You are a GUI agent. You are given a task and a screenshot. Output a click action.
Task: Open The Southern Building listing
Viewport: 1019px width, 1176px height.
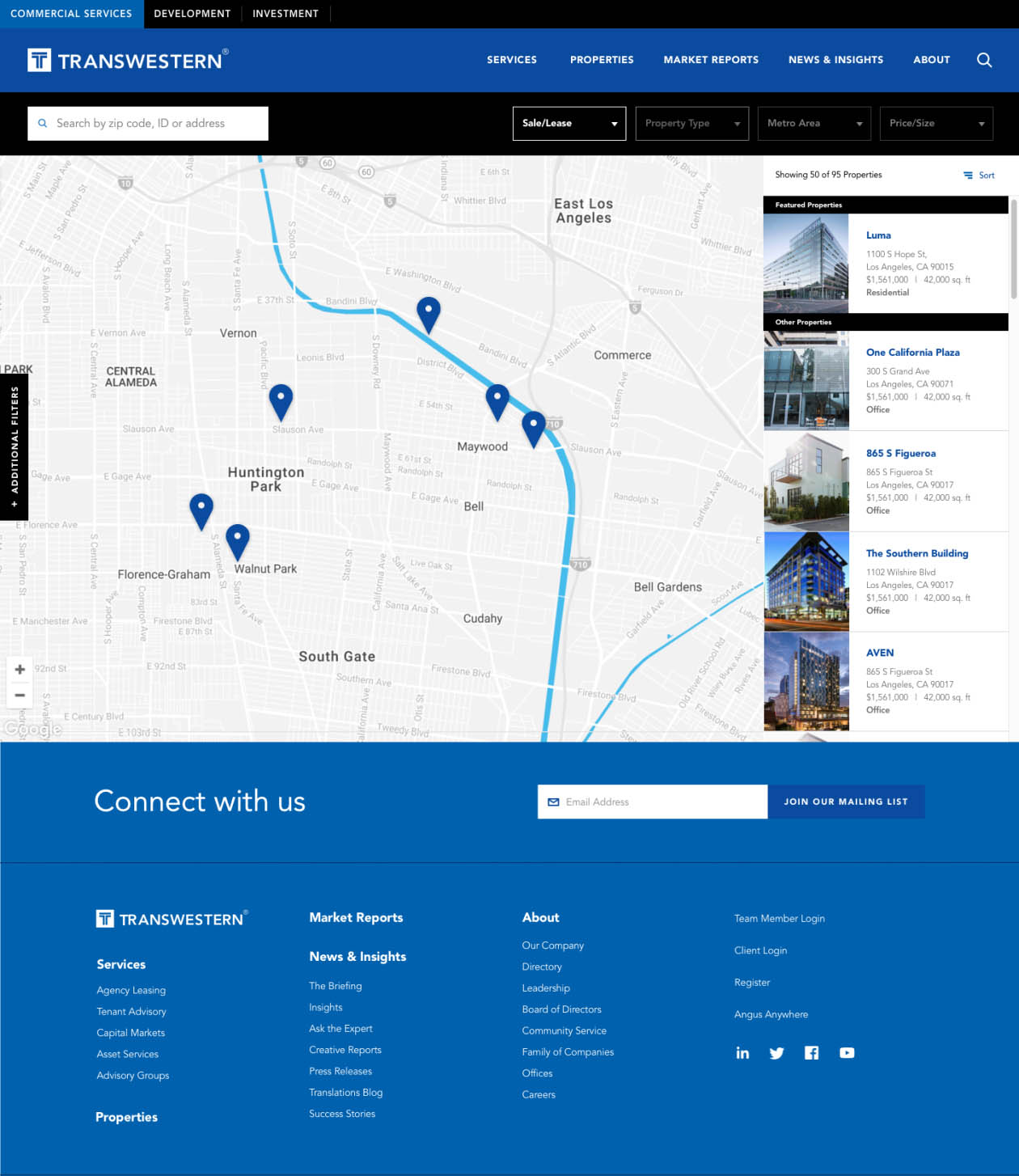917,553
